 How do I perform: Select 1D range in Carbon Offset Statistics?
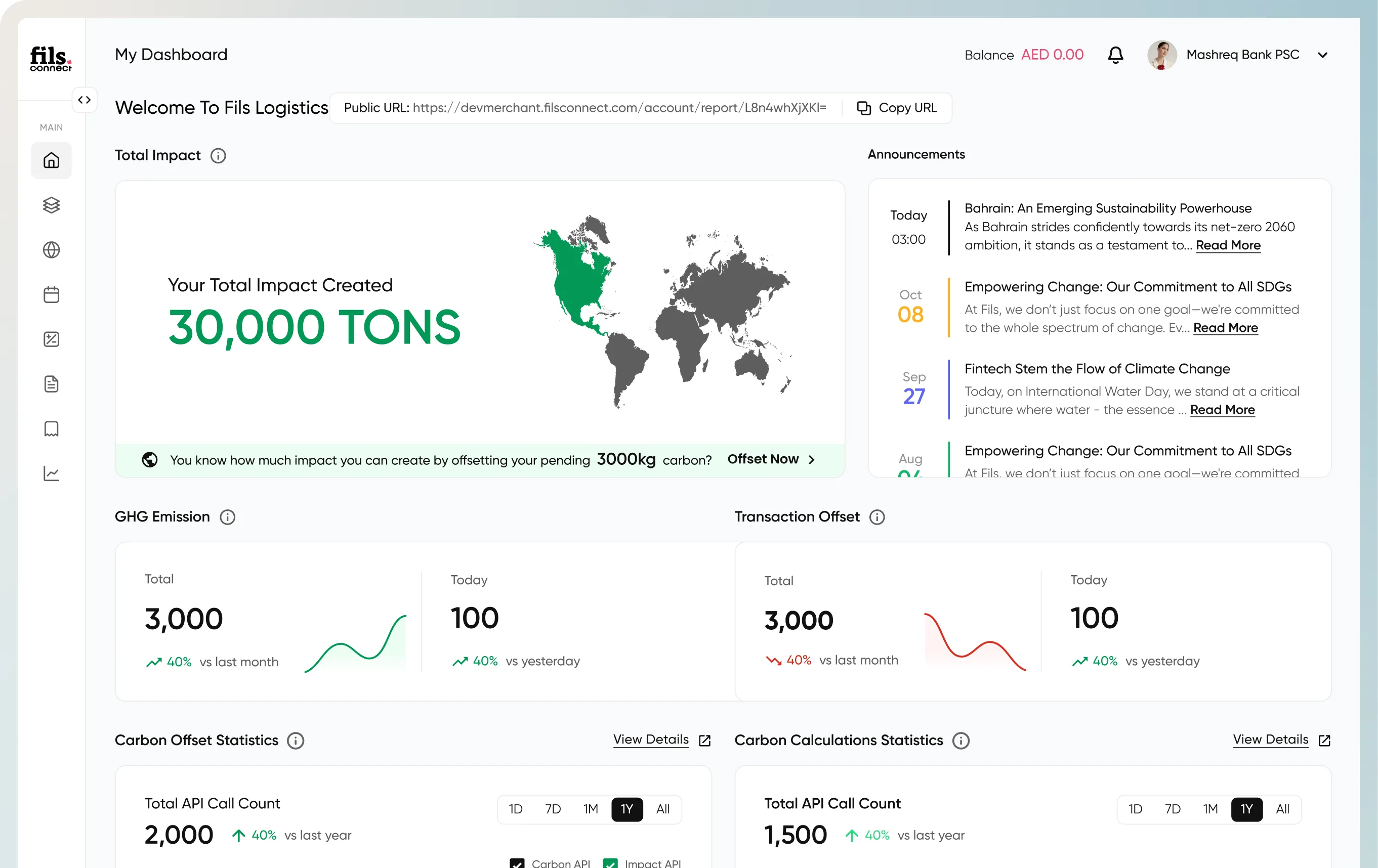(x=516, y=809)
